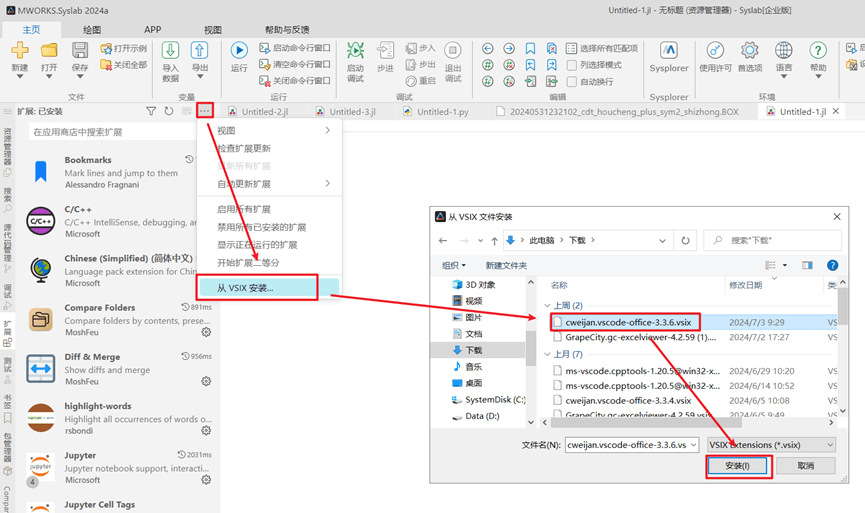Open the 文件名 combo box dropdown arrow
This screenshot has width=865, height=513.
[694, 445]
